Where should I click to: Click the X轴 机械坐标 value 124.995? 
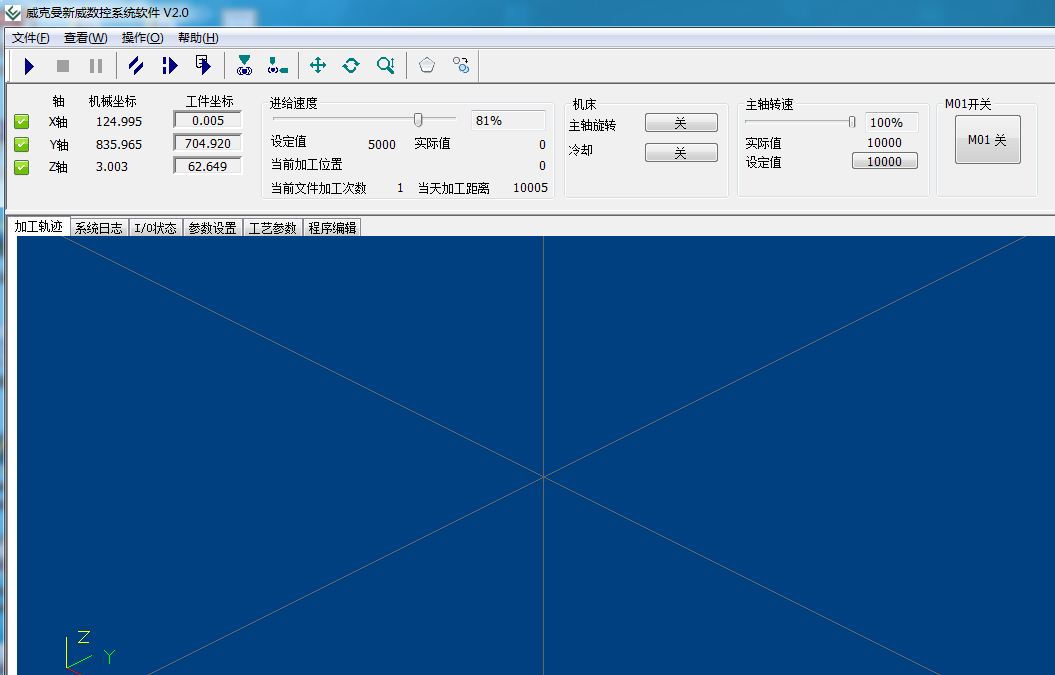[x=119, y=122]
